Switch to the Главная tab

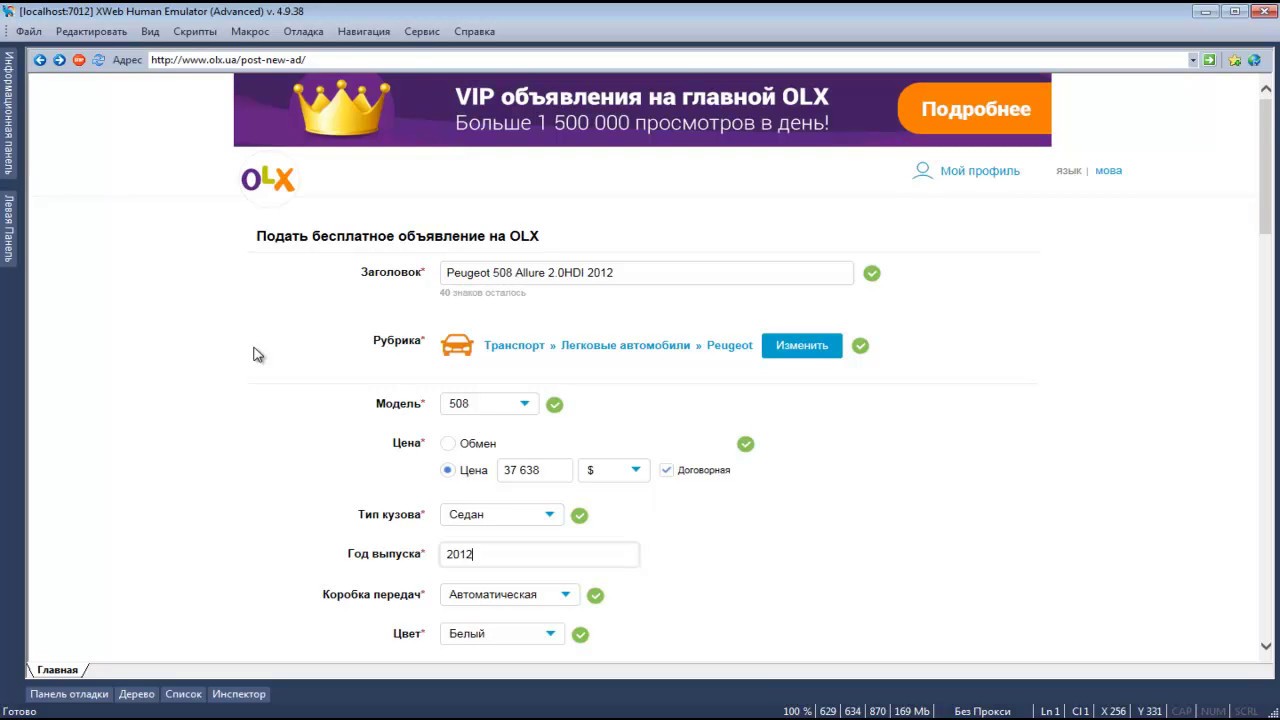click(x=57, y=670)
